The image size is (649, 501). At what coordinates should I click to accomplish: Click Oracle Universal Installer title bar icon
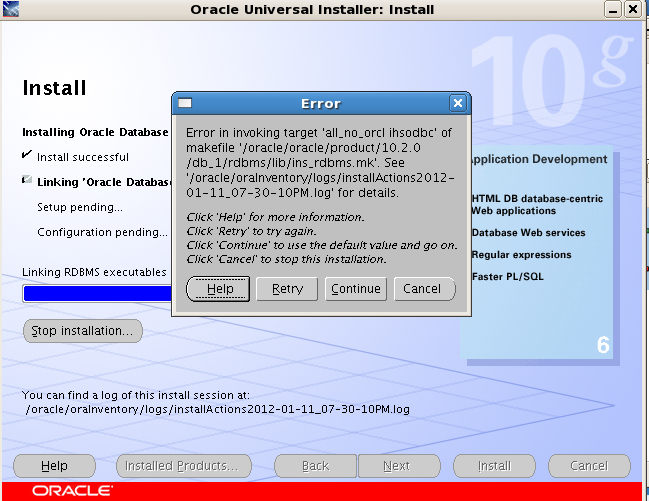[10, 9]
